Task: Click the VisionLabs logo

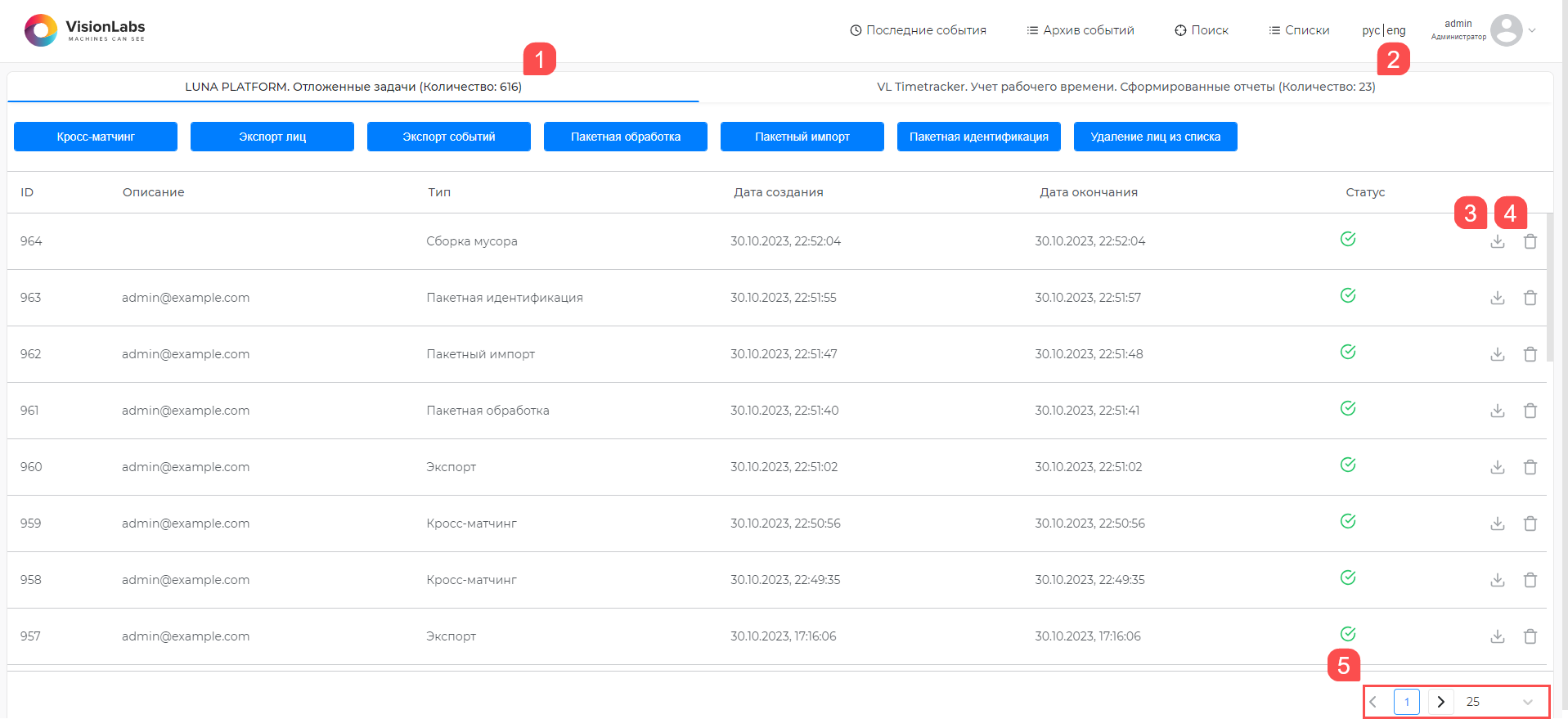Action: tap(84, 30)
